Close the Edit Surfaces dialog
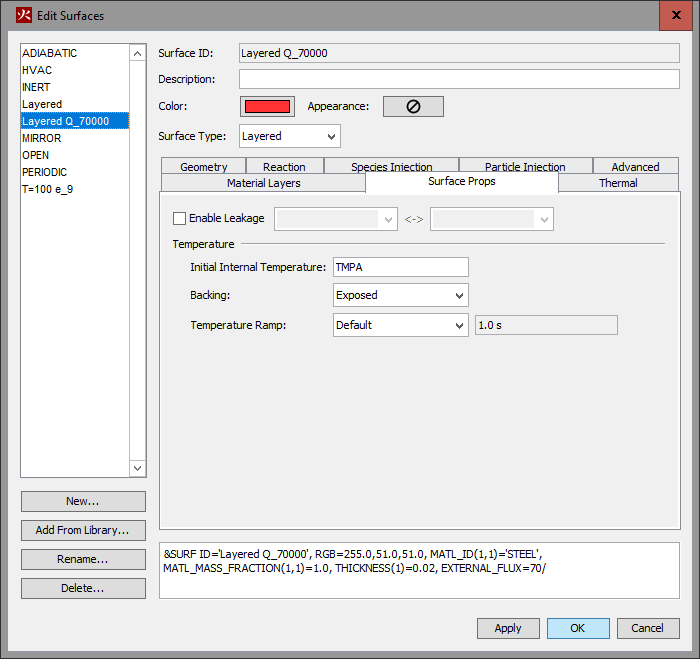This screenshot has width=700, height=659. click(x=676, y=15)
